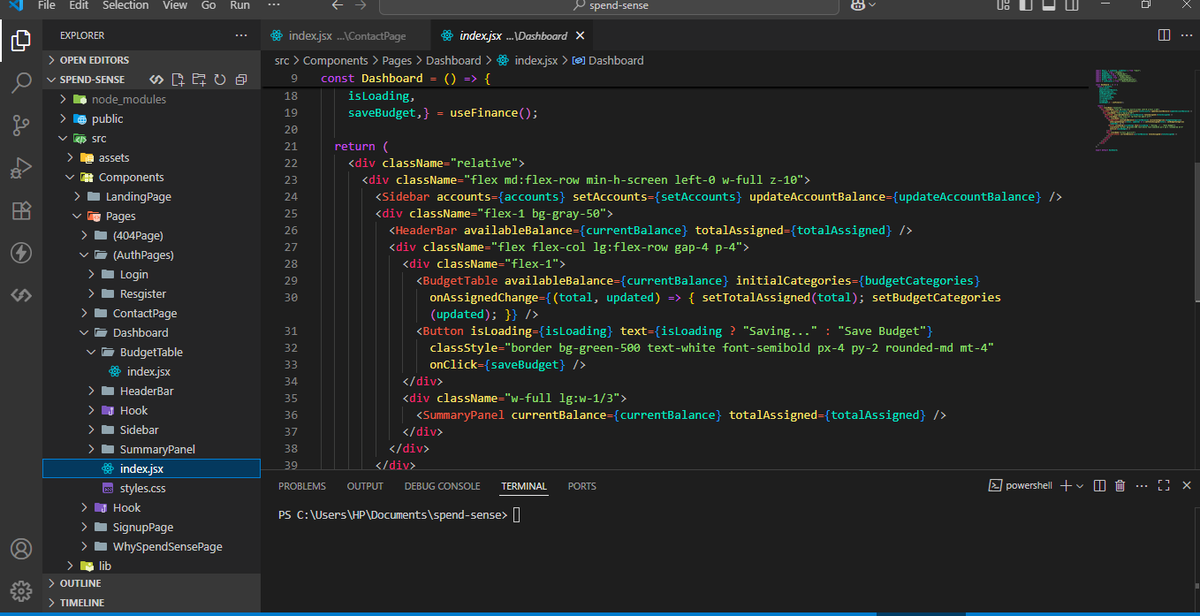The image size is (1200, 616).
Task: Switch to index.jsx ContactPage tab
Action: pos(346,36)
